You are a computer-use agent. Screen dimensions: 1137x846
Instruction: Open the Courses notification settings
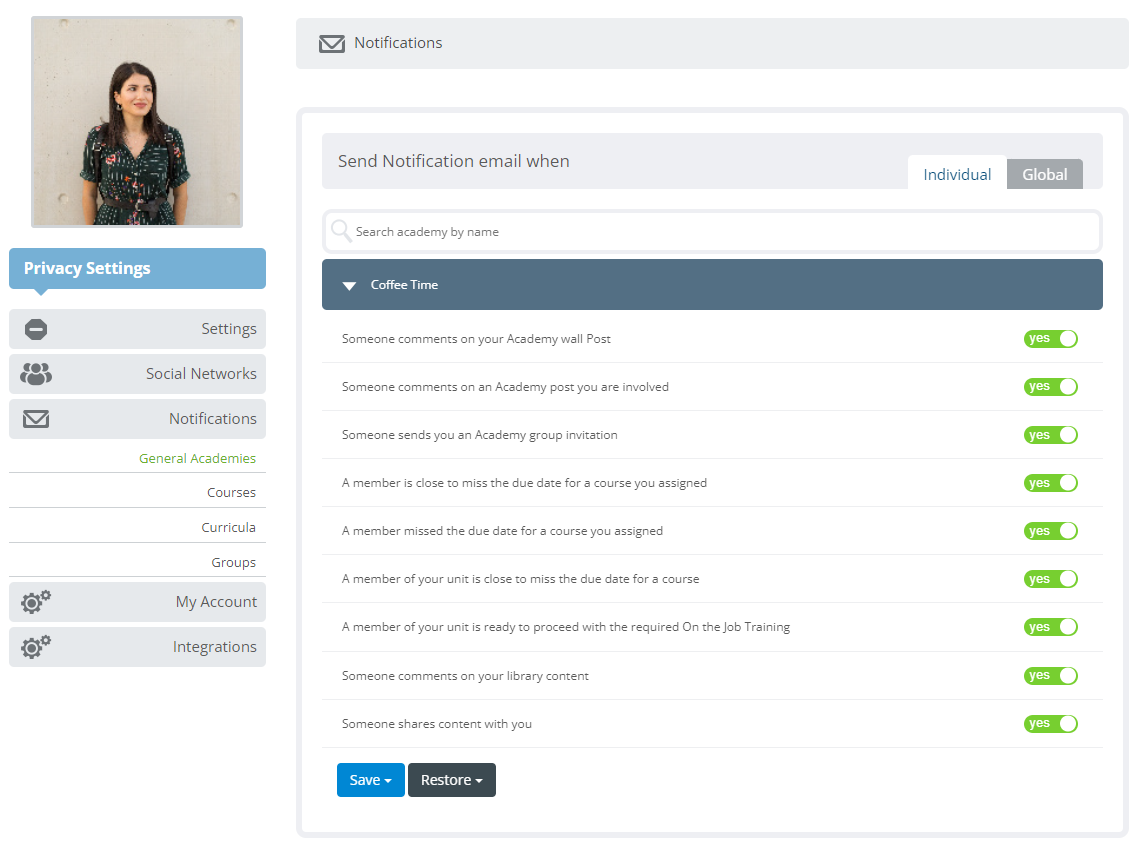231,492
